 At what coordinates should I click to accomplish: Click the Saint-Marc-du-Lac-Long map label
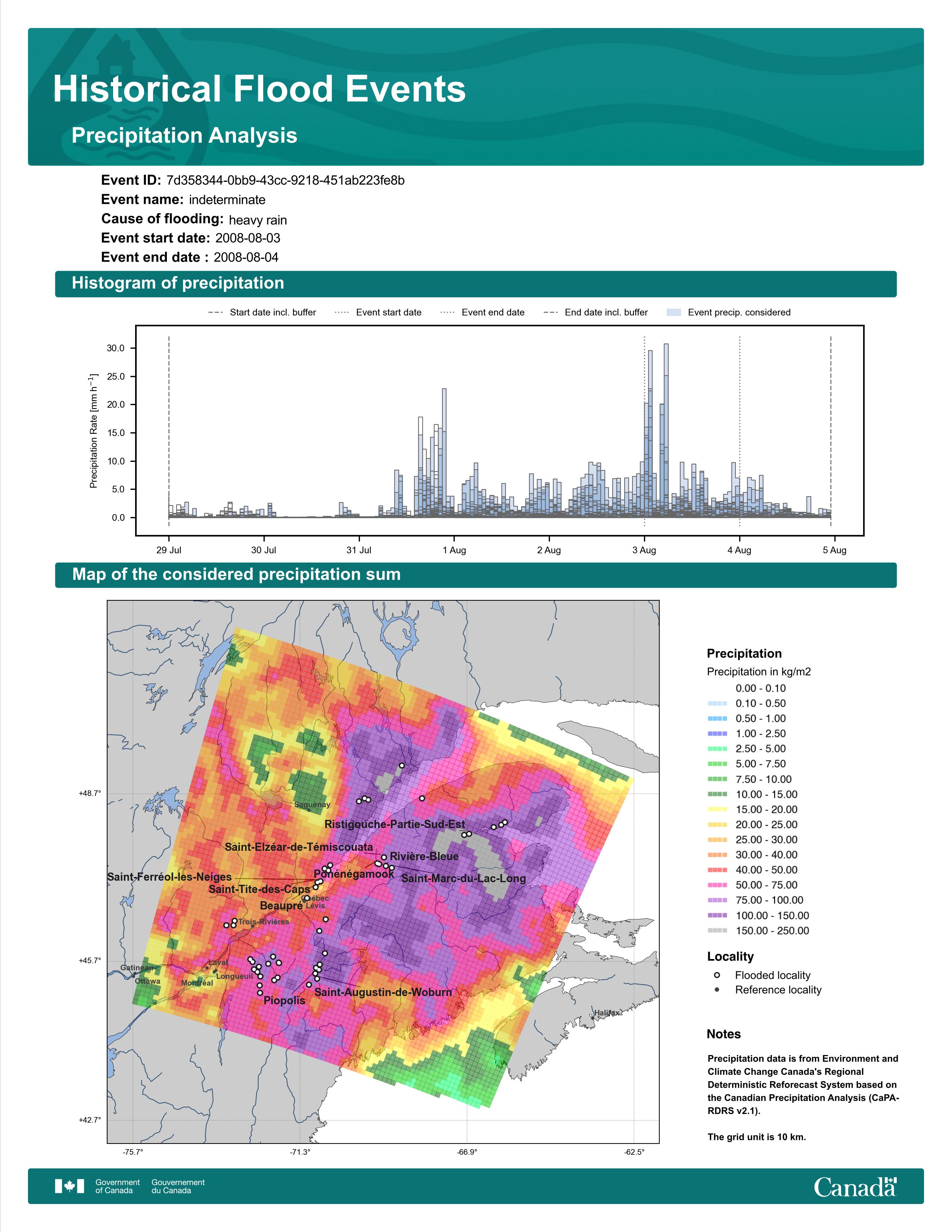tap(464, 878)
